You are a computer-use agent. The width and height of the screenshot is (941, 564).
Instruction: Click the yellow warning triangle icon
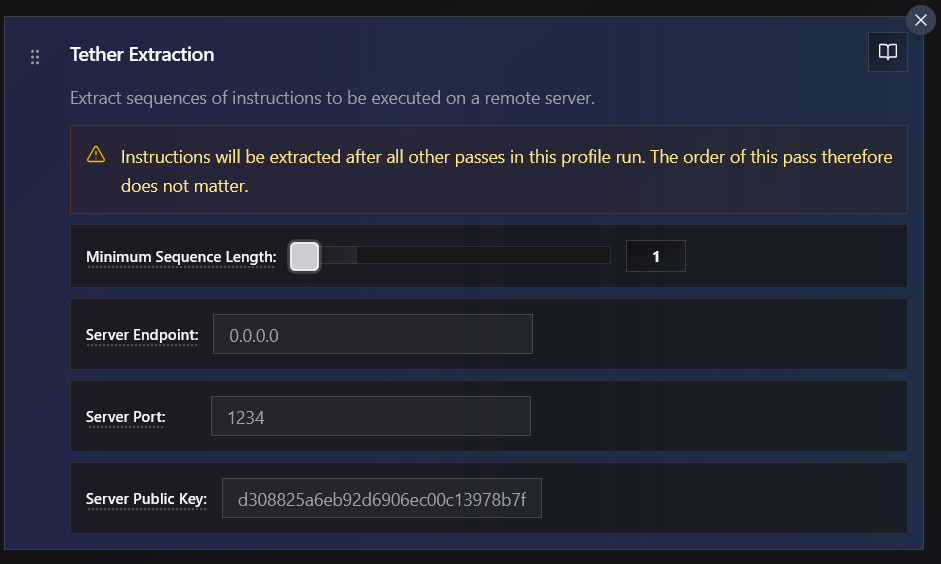[x=96, y=154]
